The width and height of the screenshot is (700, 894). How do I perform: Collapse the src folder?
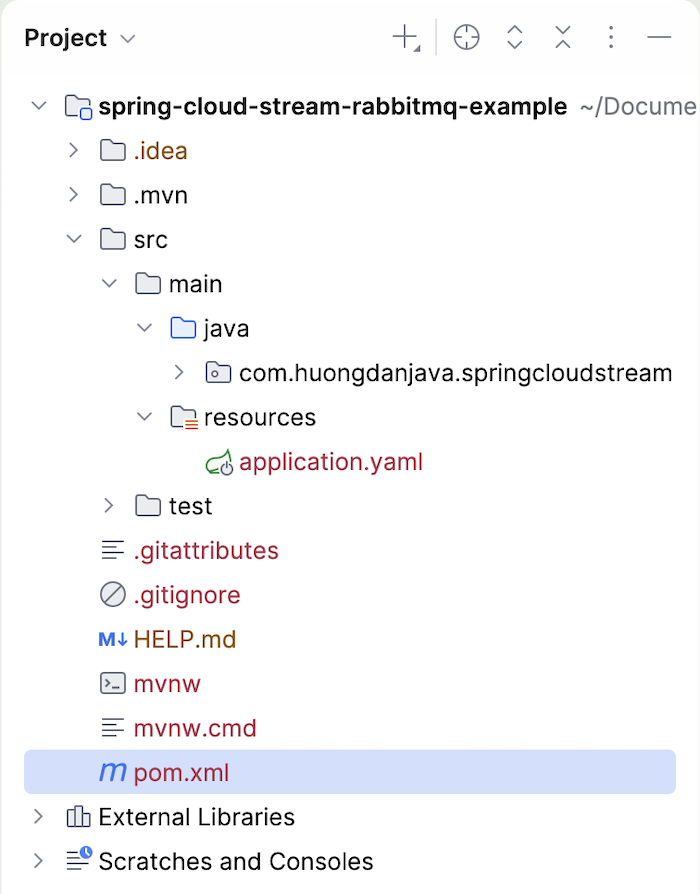(73, 239)
